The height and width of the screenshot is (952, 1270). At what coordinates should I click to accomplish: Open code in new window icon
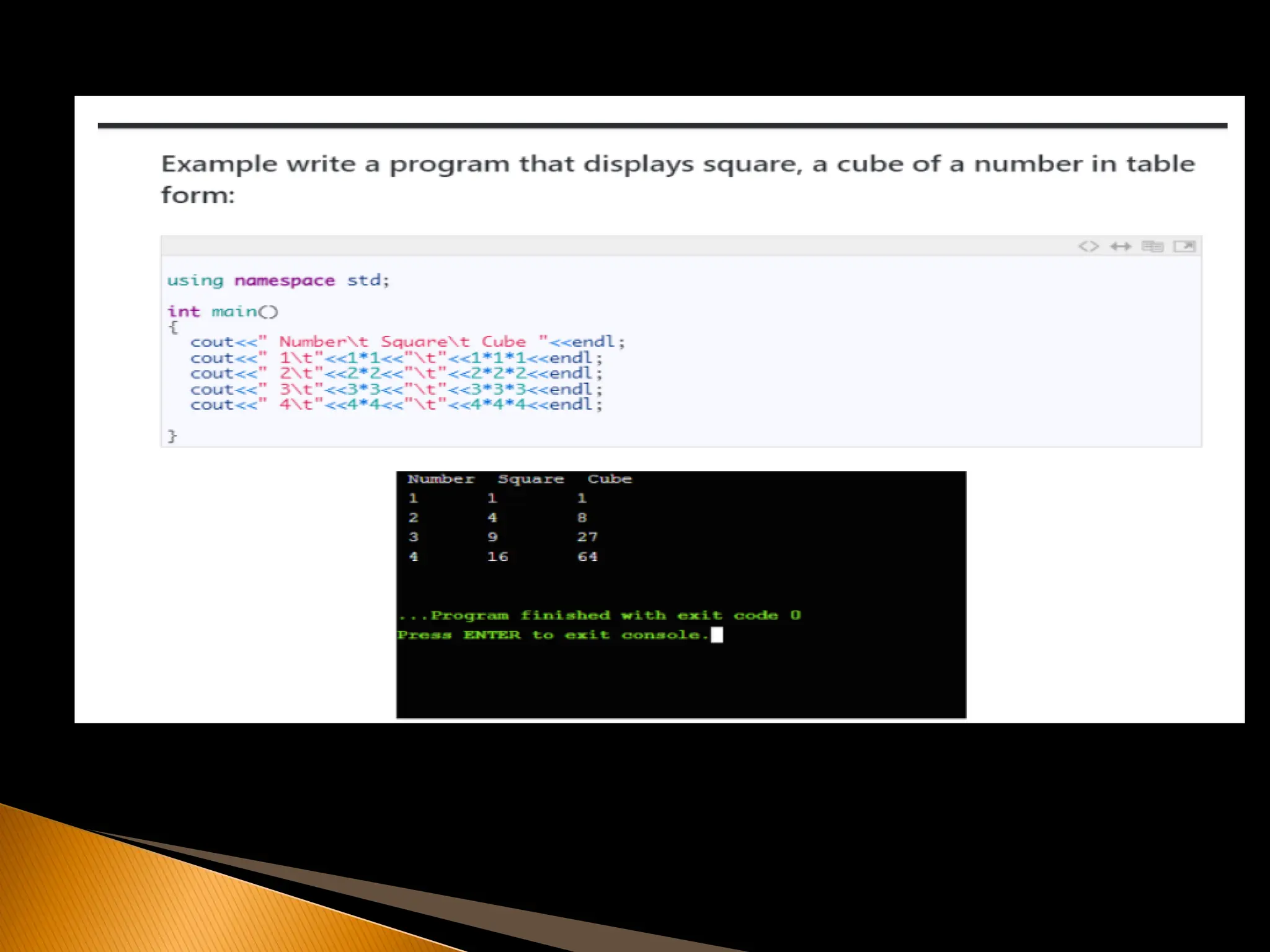(x=1184, y=247)
